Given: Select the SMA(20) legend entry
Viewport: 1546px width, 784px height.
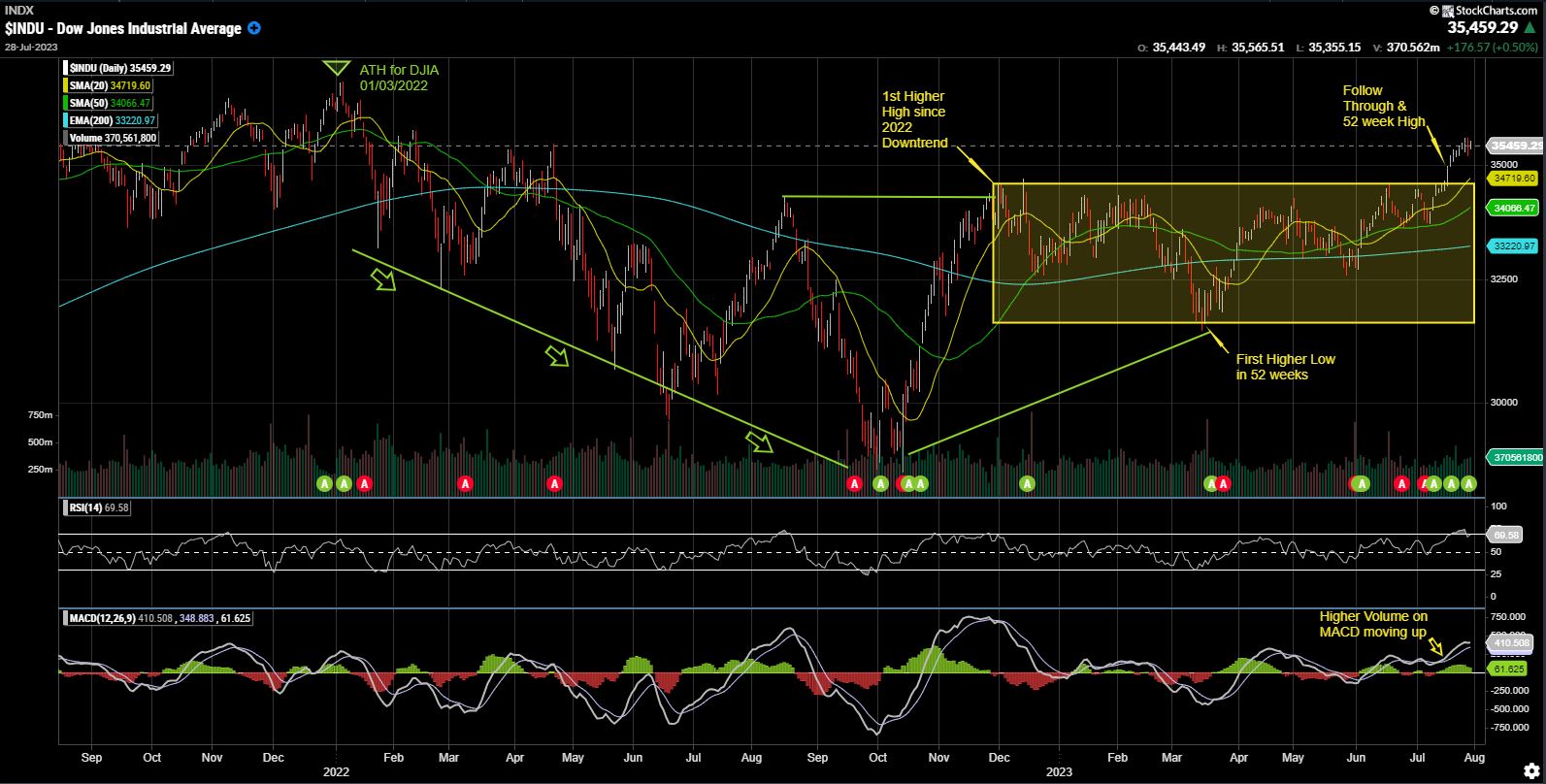Looking at the screenshot, I should (110, 85).
